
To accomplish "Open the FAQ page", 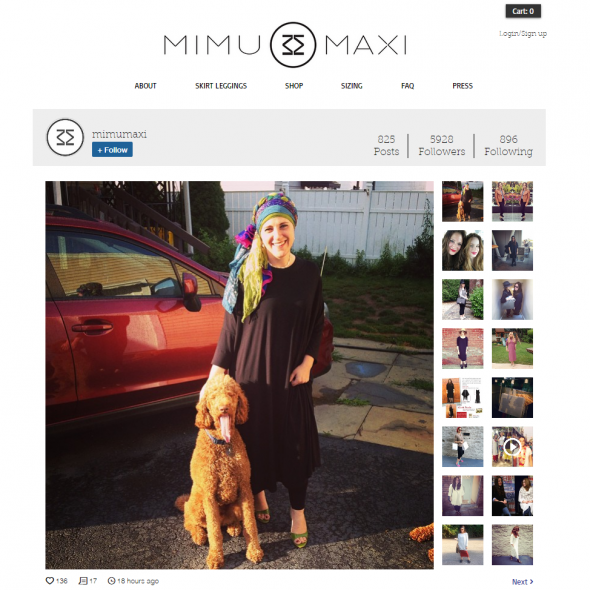I will coord(408,86).
